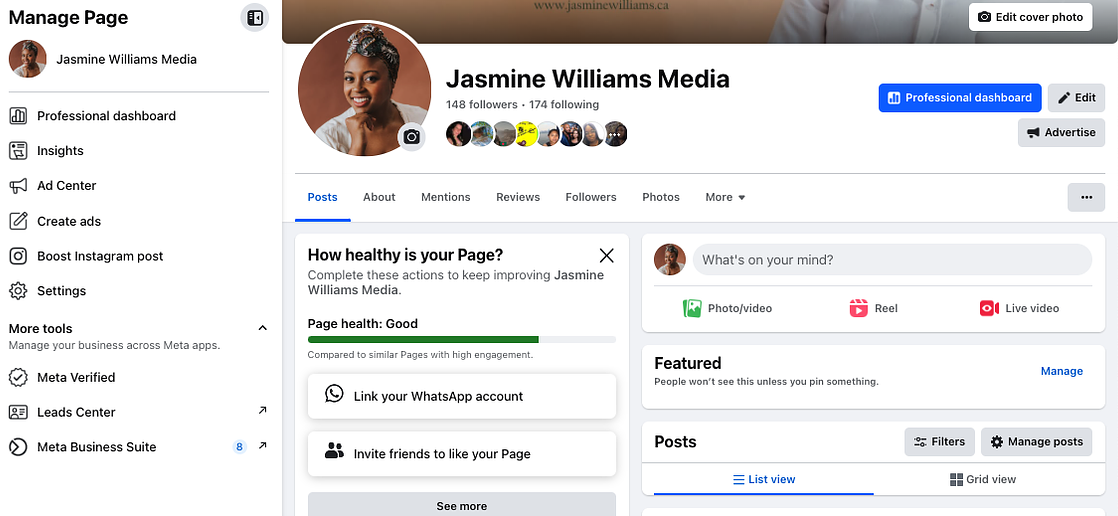Click the 148 followers text

(x=481, y=105)
